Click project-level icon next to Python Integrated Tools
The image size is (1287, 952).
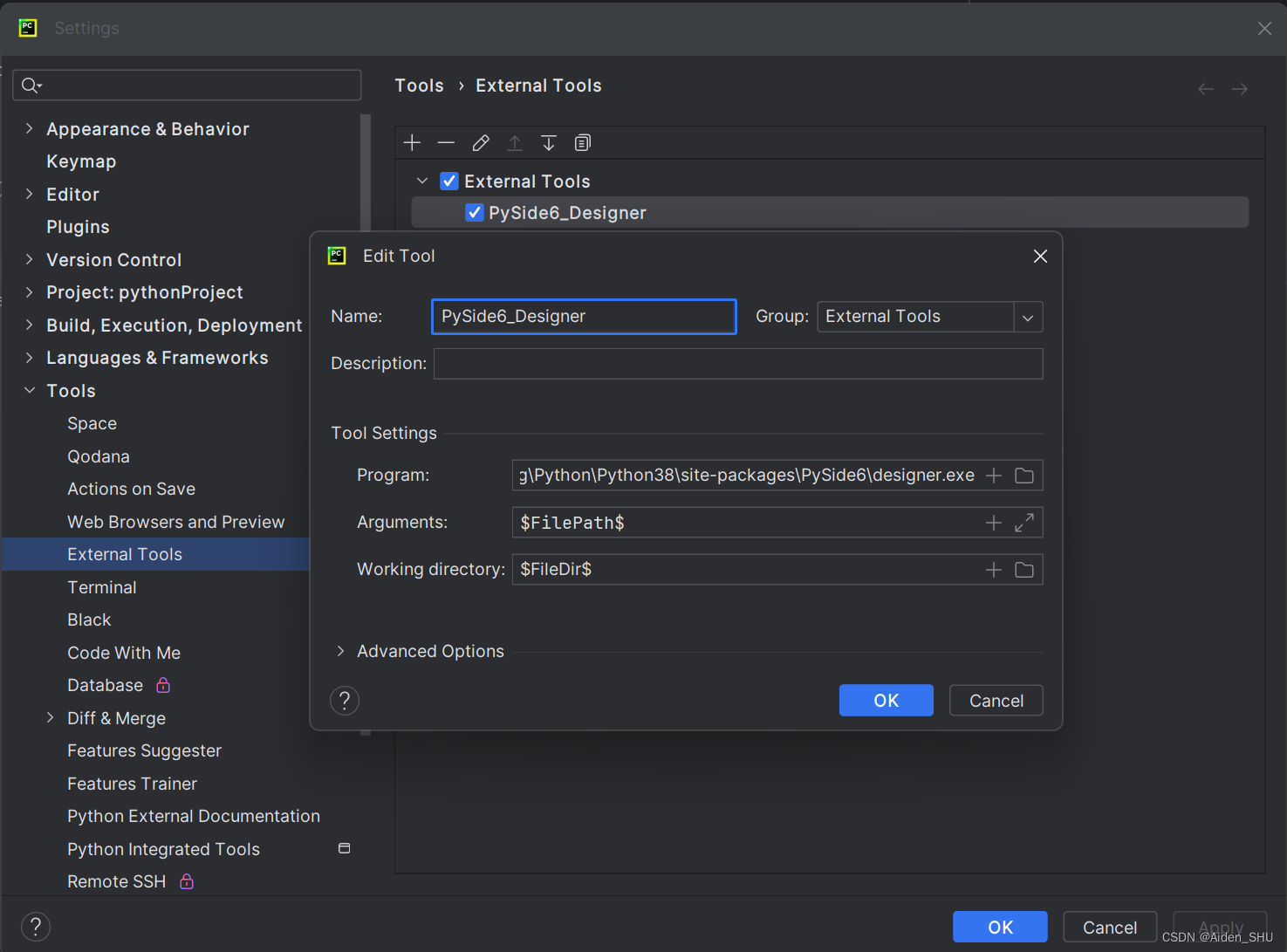coord(345,848)
